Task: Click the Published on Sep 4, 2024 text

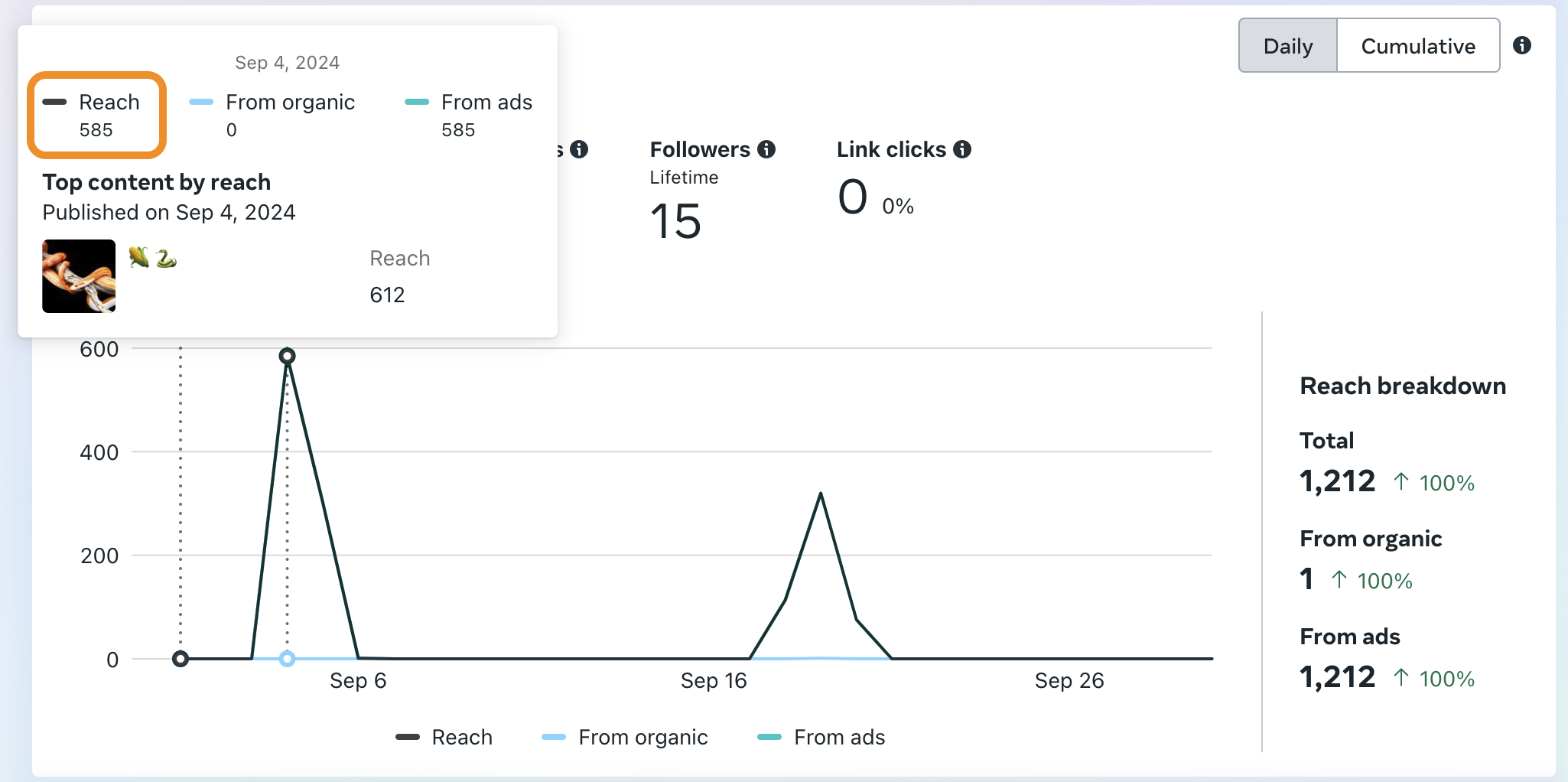Action: click(169, 212)
